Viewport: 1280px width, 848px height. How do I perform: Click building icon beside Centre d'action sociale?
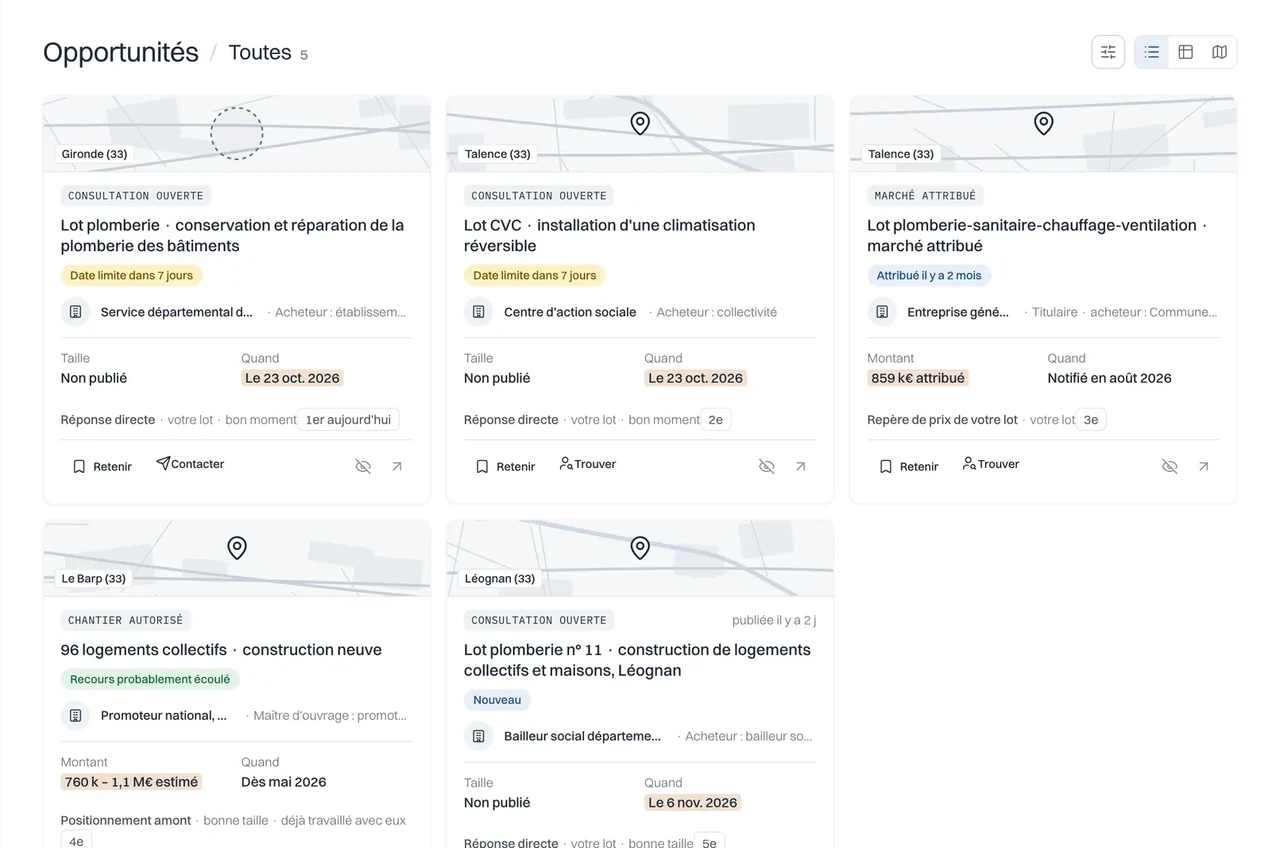point(478,312)
